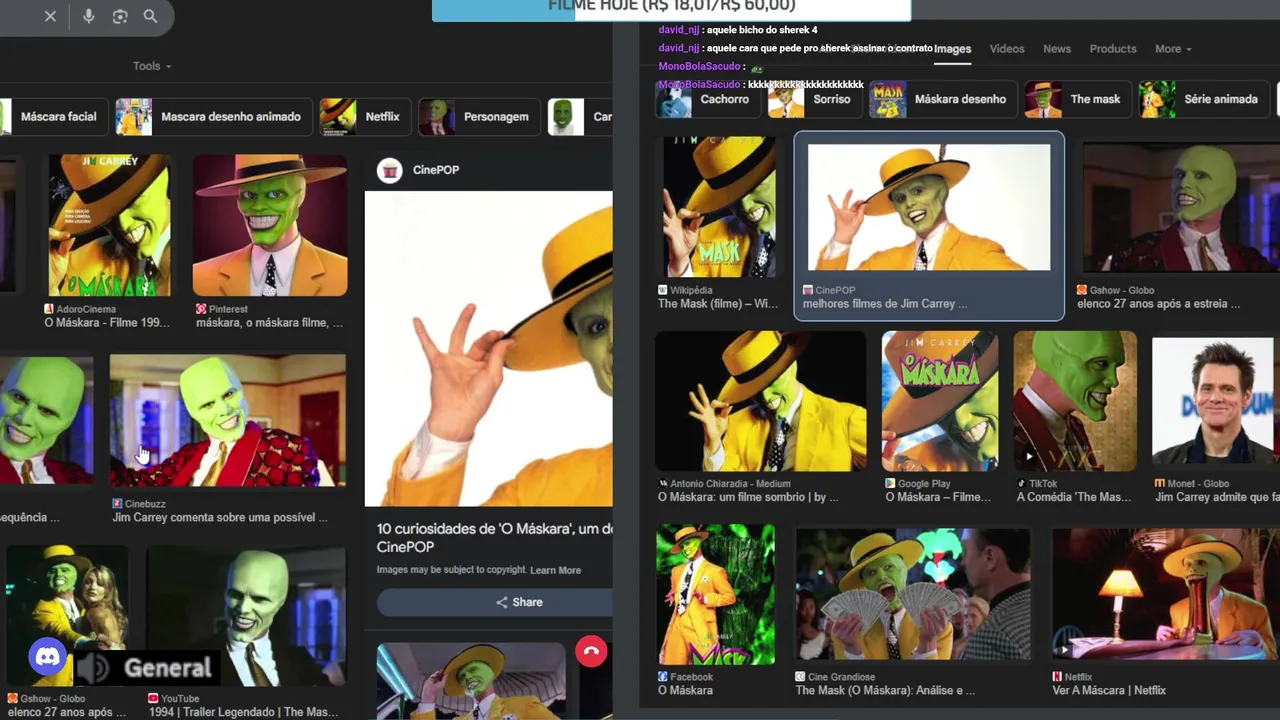1280x720 pixels.
Task: Open the Pinterest green mask thumbnail
Action: click(270, 225)
